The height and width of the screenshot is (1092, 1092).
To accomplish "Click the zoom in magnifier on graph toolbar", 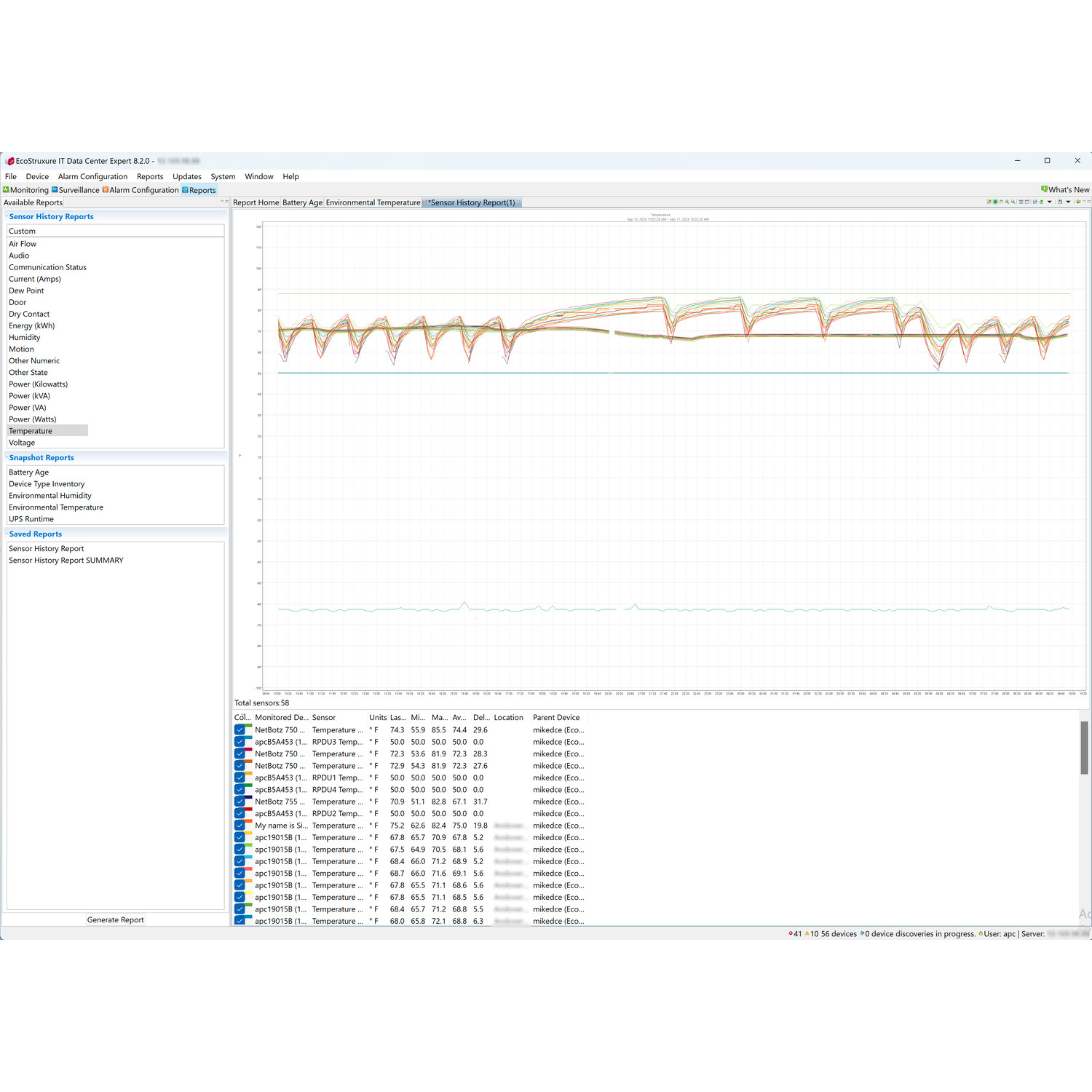I will click(1007, 202).
